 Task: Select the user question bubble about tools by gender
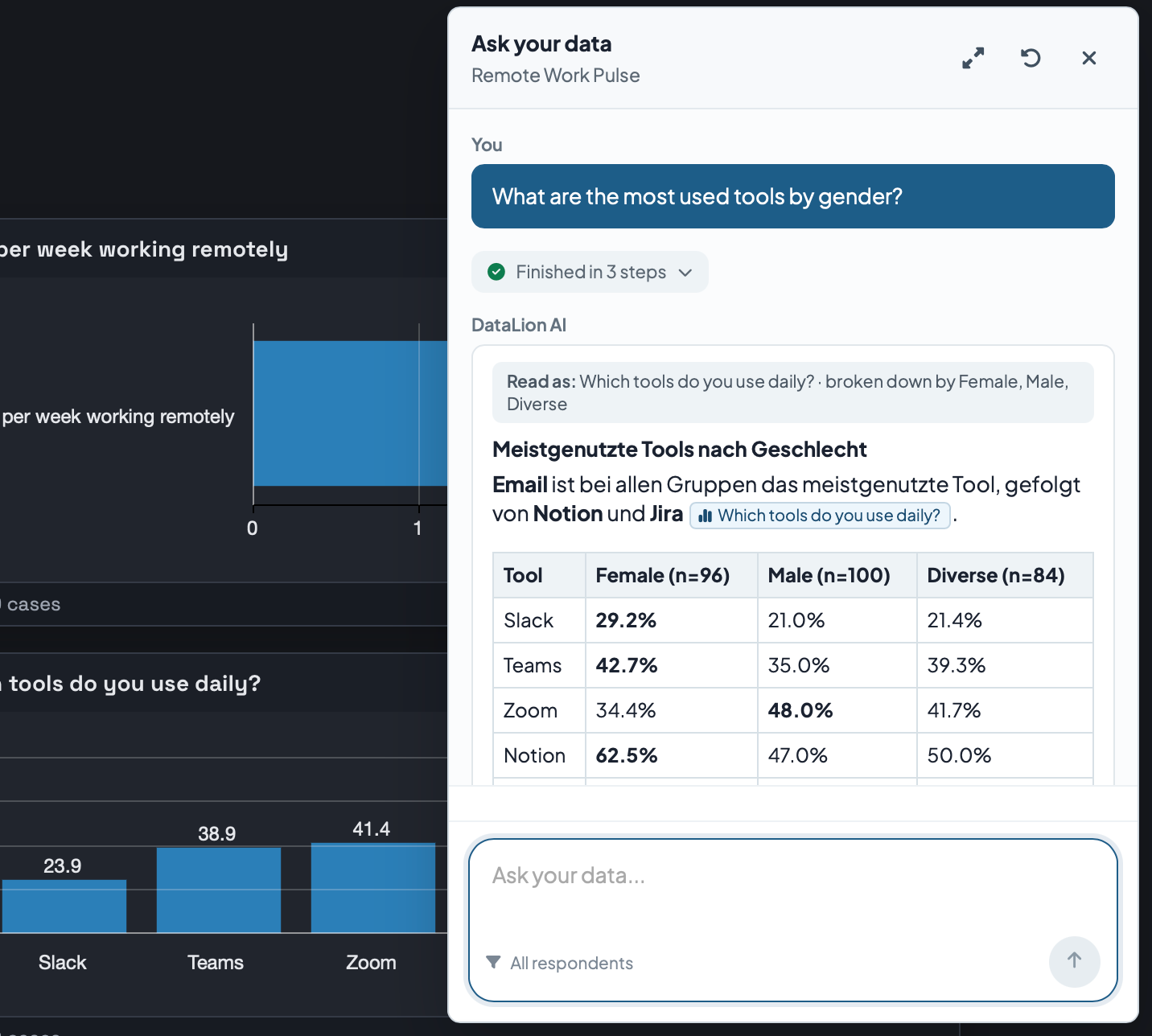tap(793, 196)
